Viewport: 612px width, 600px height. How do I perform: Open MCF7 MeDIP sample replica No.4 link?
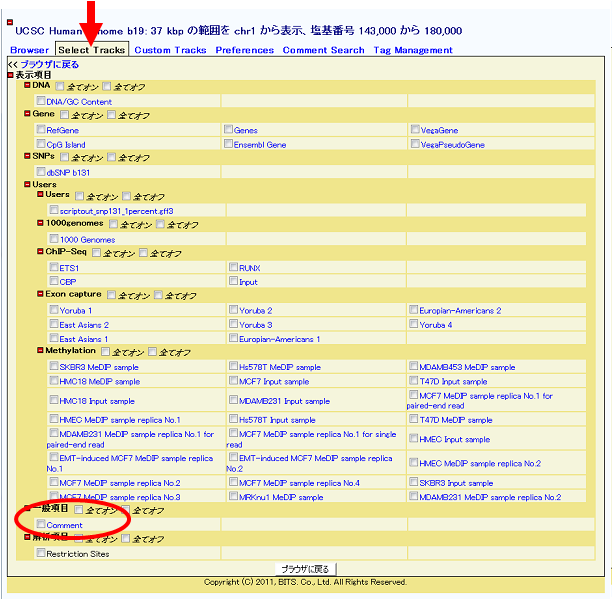point(299,483)
